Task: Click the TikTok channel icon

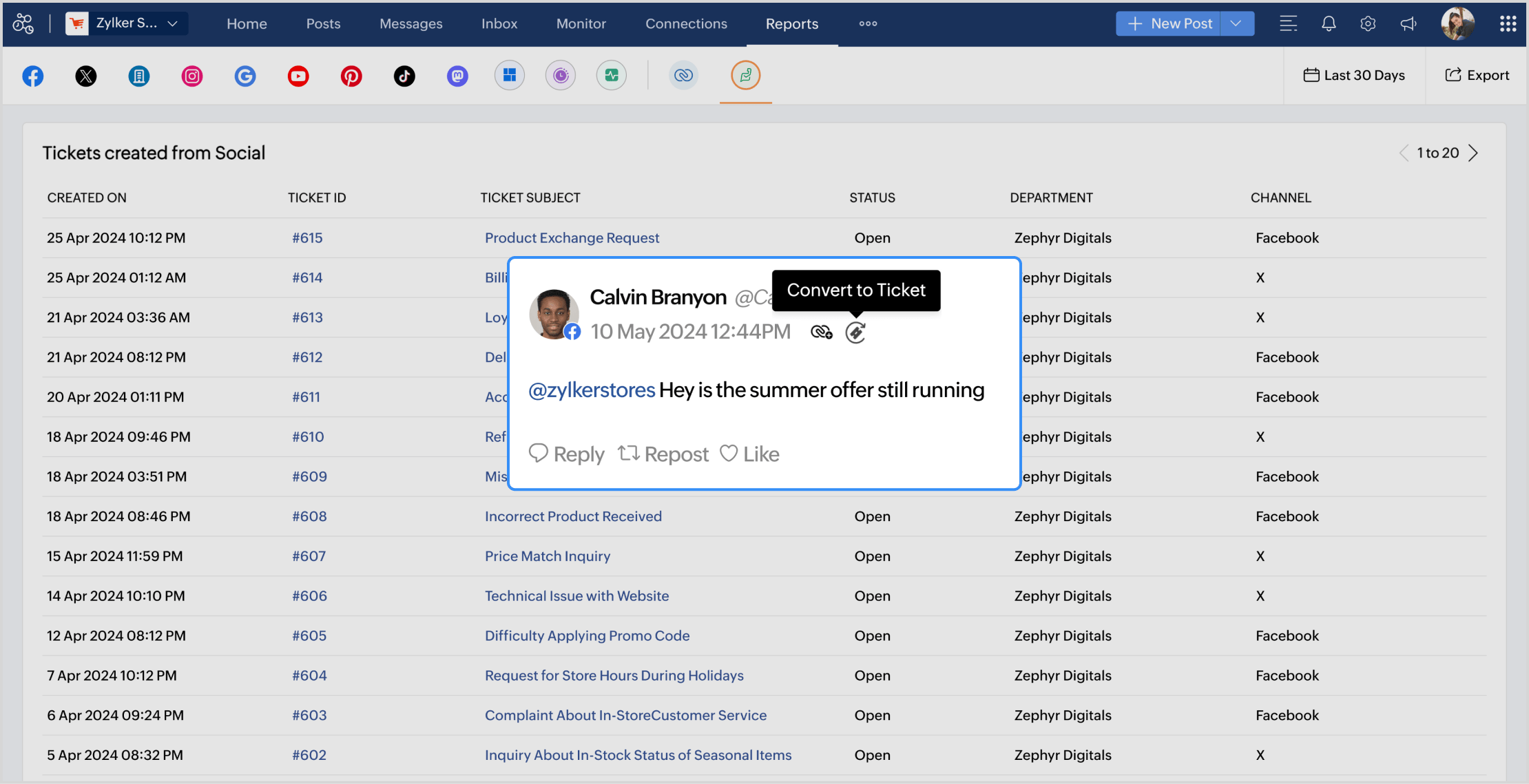Action: [404, 75]
